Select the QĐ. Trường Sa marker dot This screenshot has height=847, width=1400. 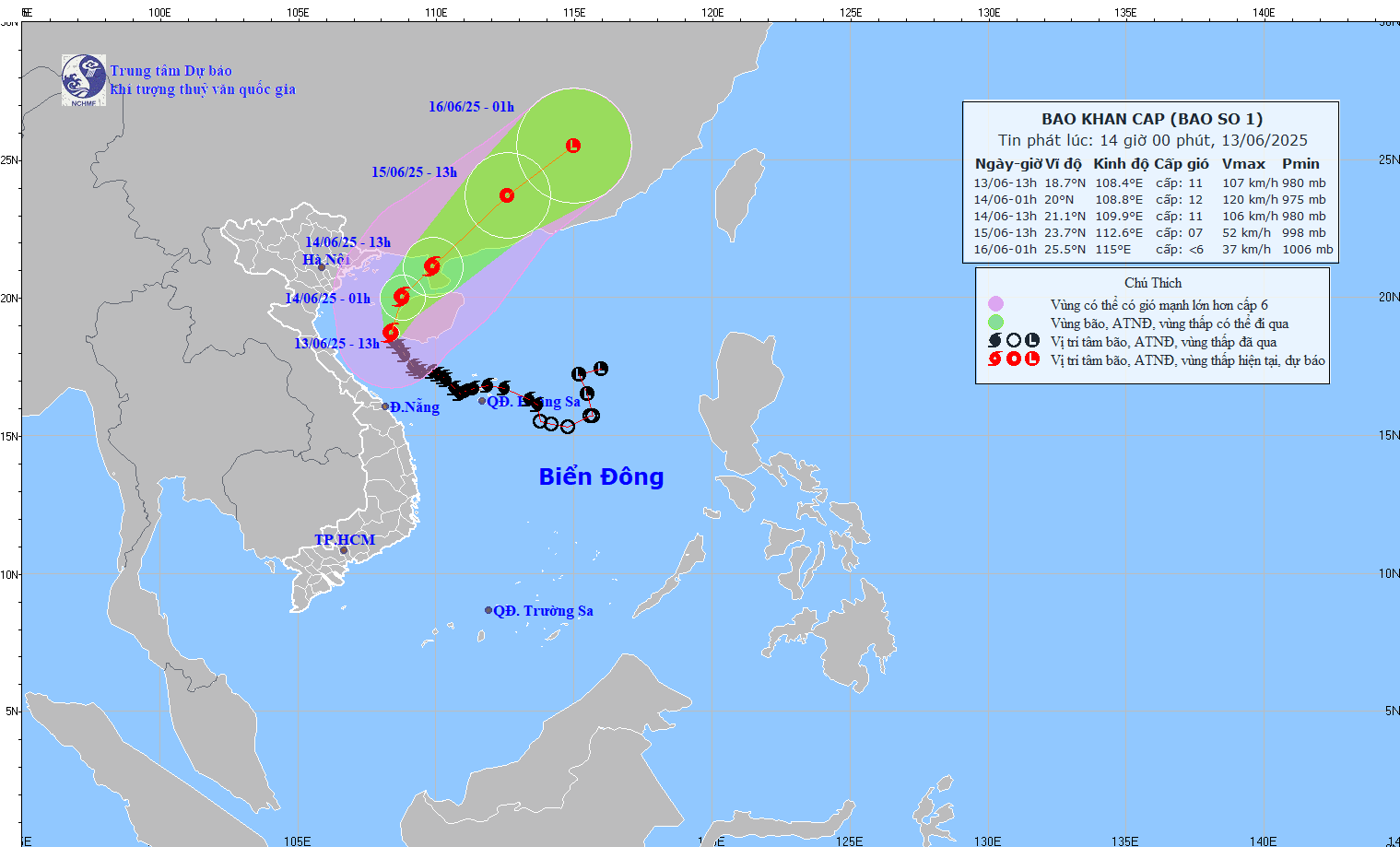pyautogui.click(x=488, y=610)
